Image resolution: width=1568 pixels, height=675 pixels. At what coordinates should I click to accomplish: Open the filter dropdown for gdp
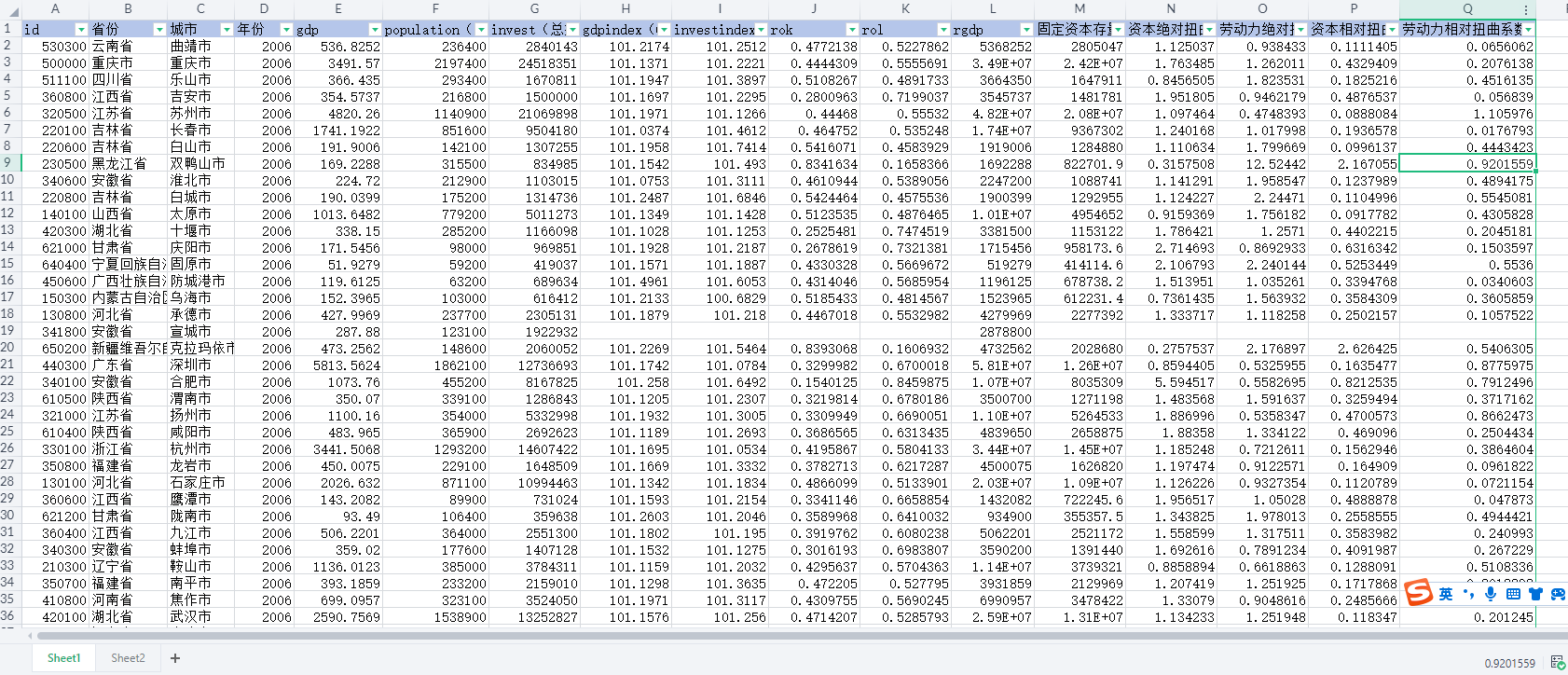[375, 30]
